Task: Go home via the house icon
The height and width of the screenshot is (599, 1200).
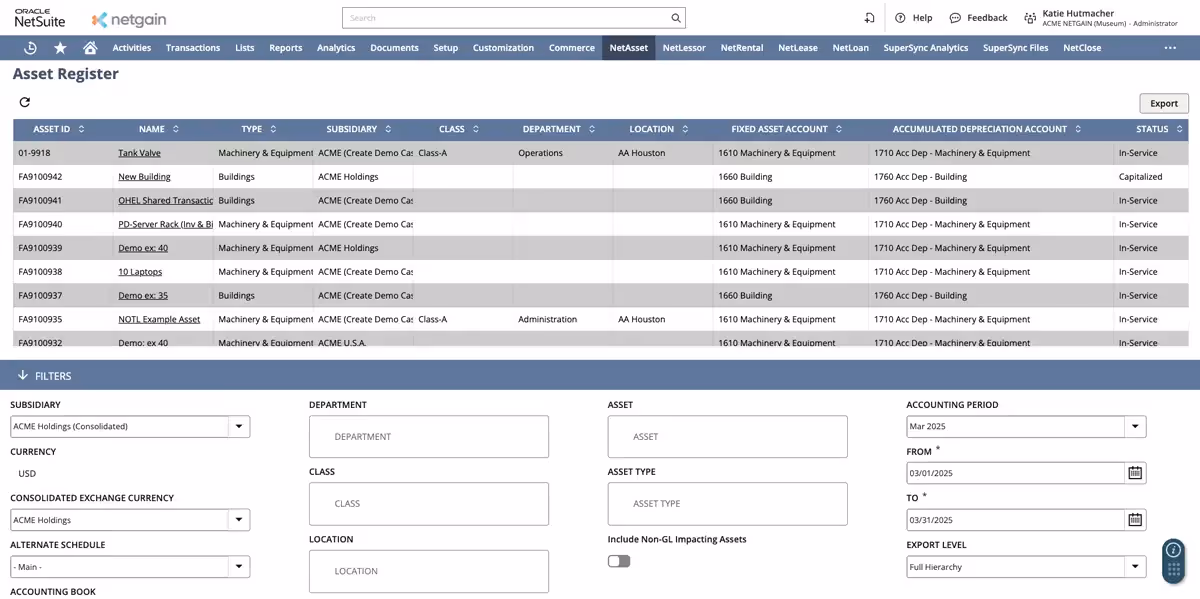Action: (x=88, y=47)
